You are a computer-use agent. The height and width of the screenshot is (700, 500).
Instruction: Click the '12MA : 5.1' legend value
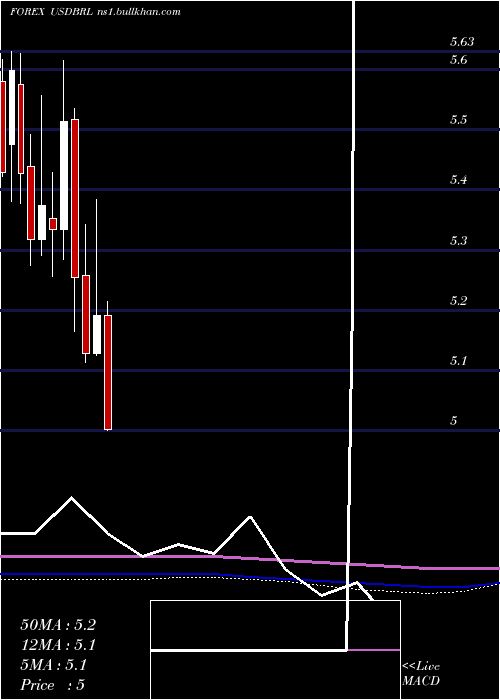pos(58,645)
